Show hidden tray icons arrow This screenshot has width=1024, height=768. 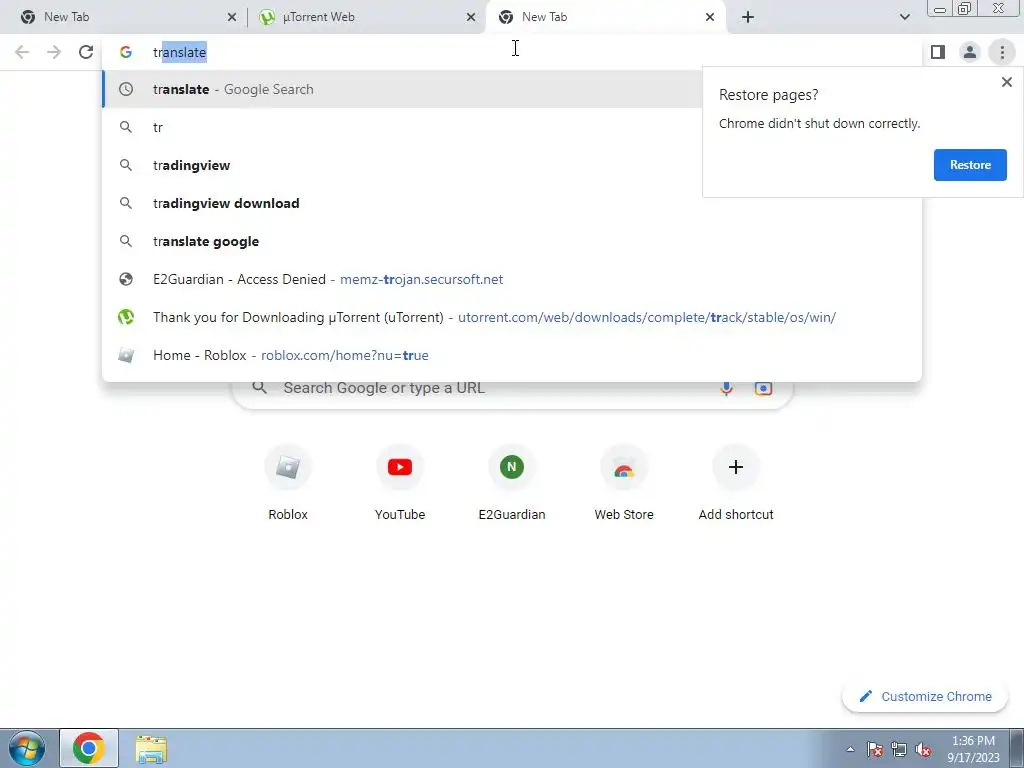[x=850, y=749]
